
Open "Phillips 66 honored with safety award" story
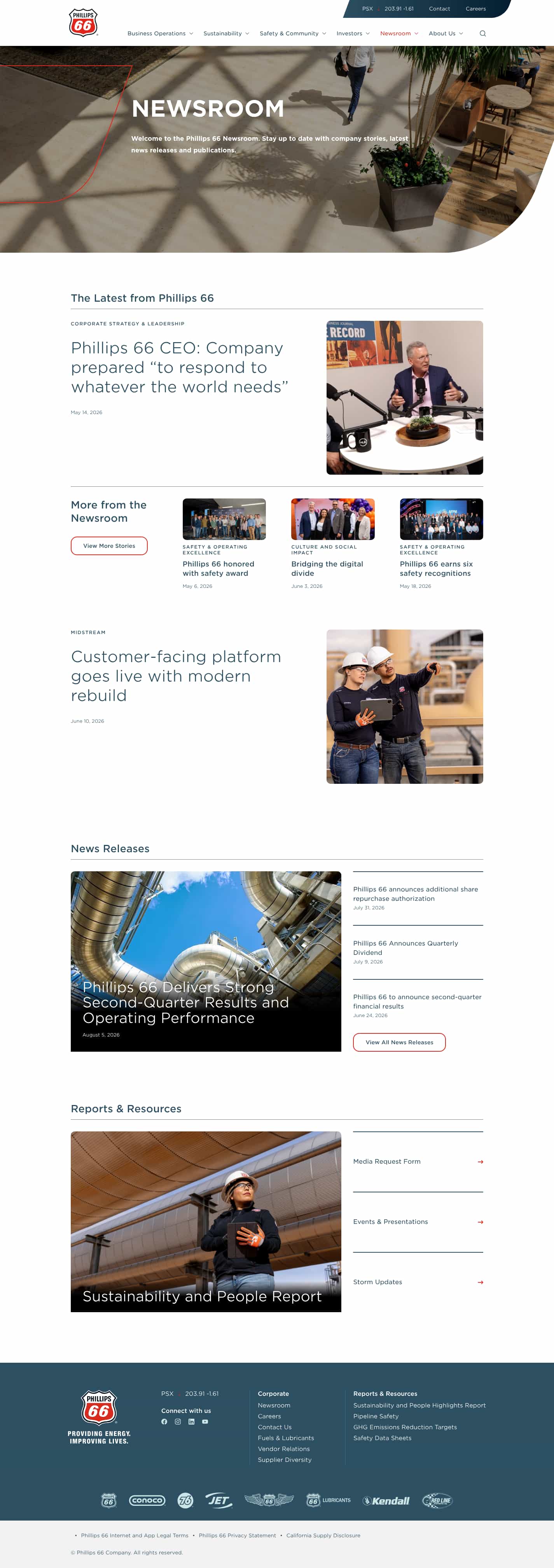pos(218,568)
